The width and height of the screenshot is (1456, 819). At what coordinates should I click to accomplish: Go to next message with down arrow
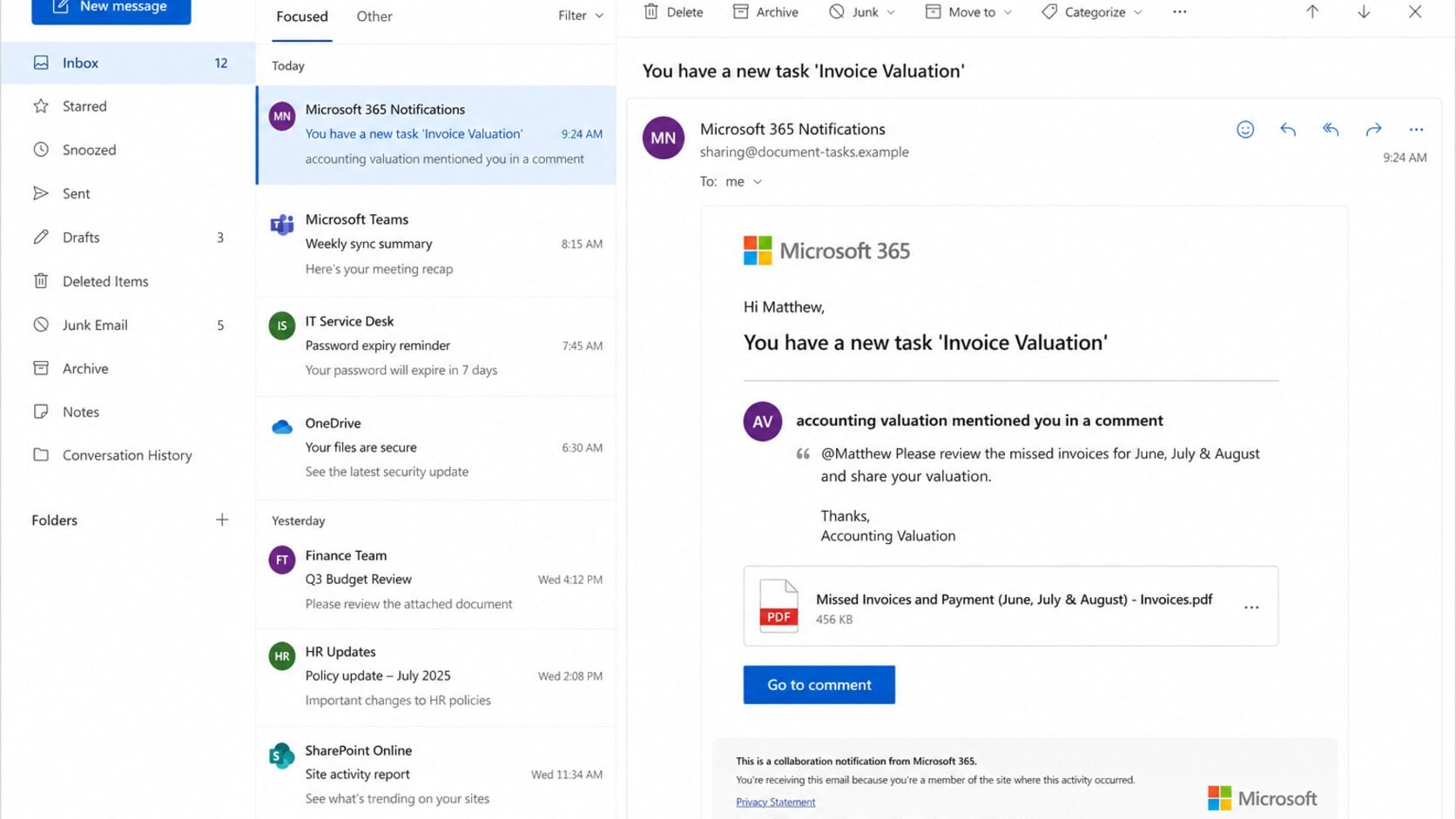tap(1364, 12)
